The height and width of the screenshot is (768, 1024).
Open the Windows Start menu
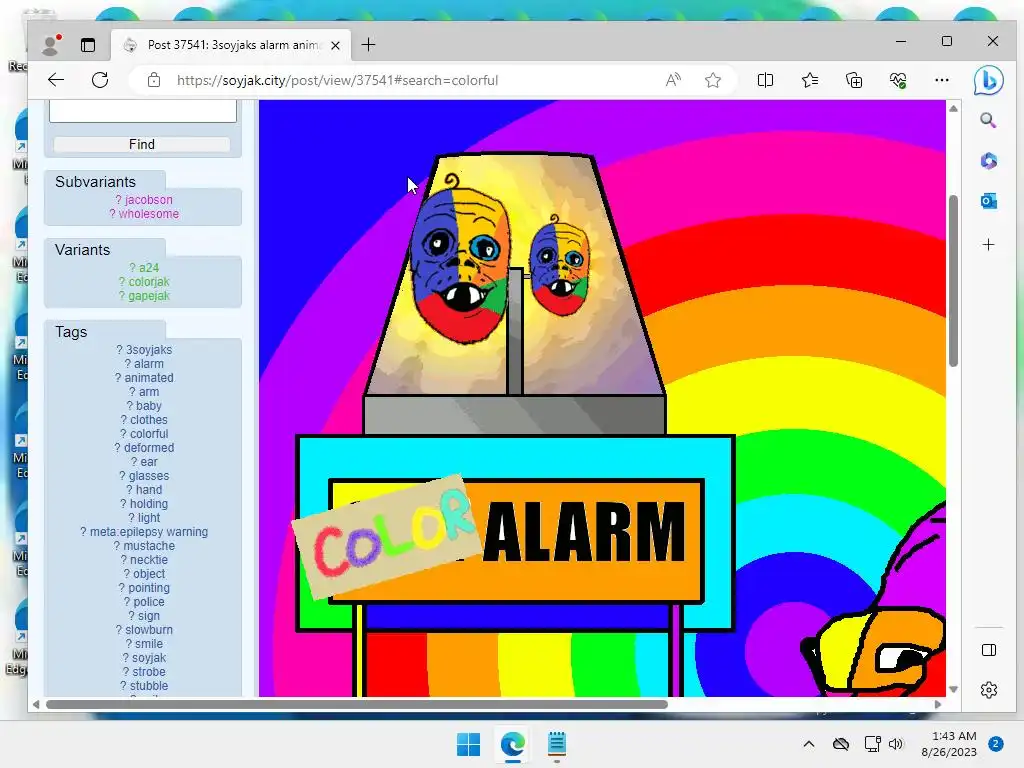pyautogui.click(x=468, y=744)
